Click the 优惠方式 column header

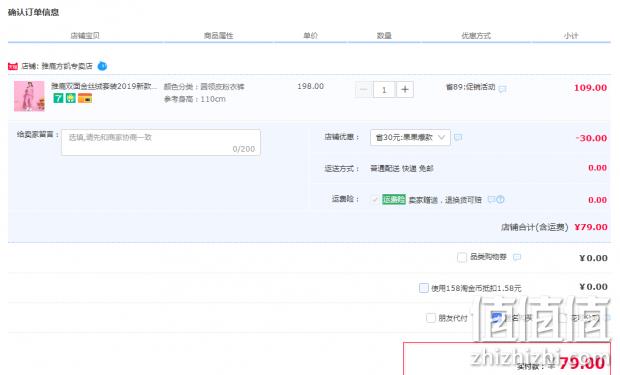click(x=476, y=36)
